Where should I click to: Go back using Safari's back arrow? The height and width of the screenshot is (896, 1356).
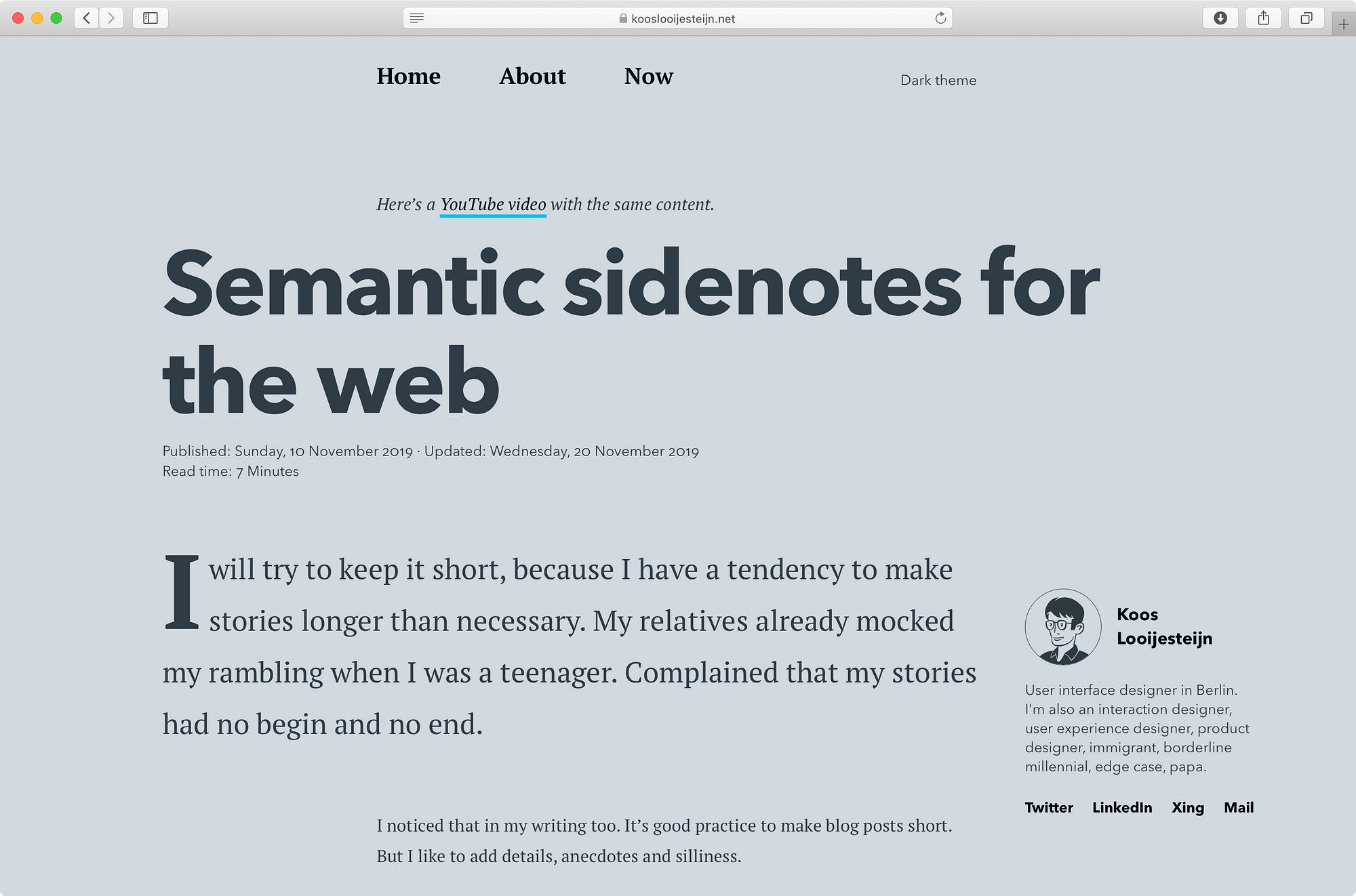point(87,18)
